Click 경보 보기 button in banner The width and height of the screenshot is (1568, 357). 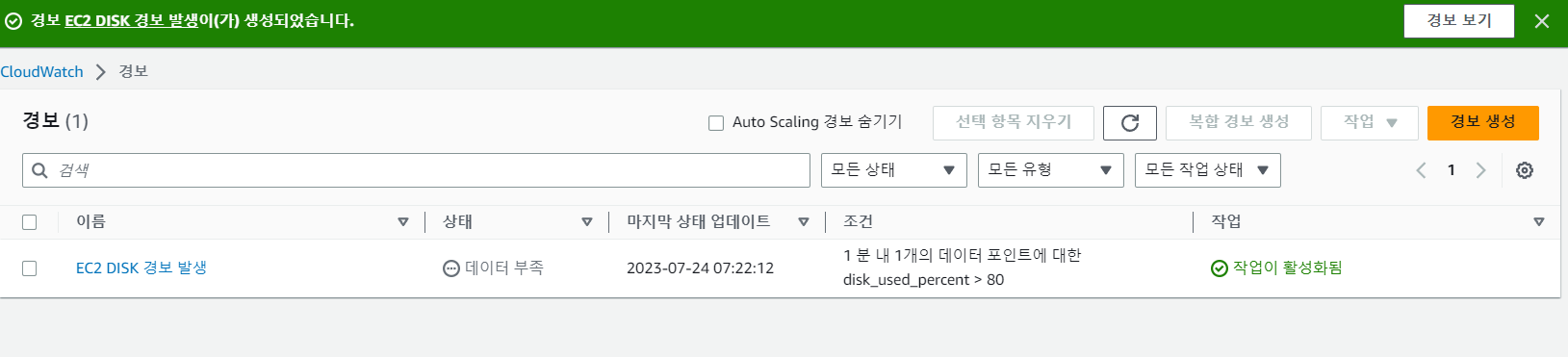click(x=1458, y=20)
